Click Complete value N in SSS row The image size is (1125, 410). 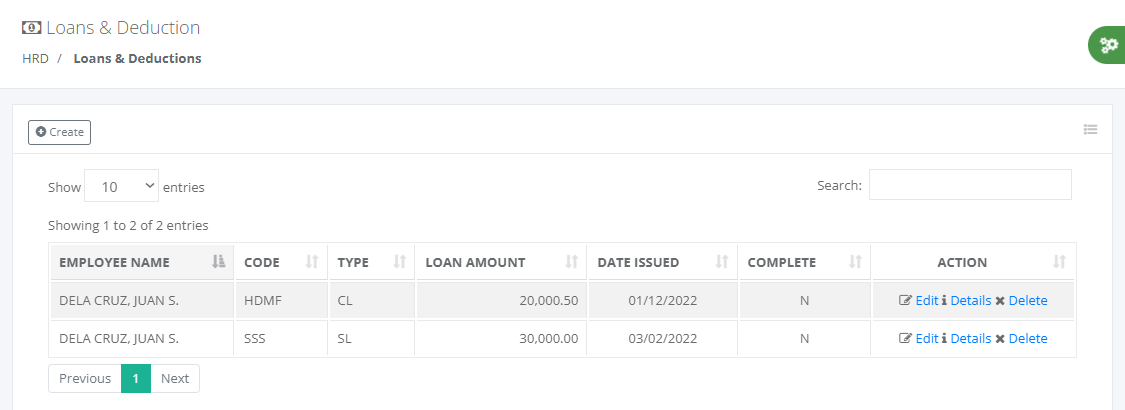coord(804,338)
